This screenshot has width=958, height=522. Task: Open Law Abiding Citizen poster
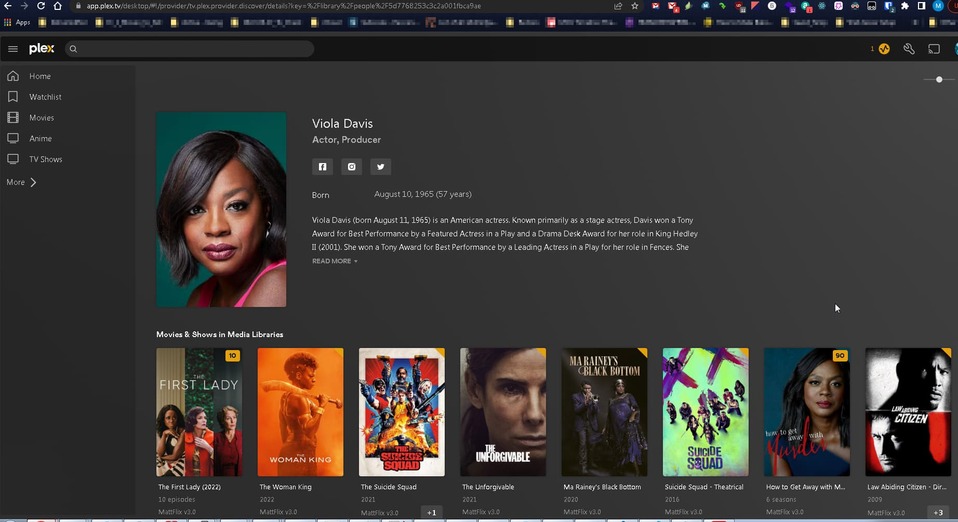[909, 412]
